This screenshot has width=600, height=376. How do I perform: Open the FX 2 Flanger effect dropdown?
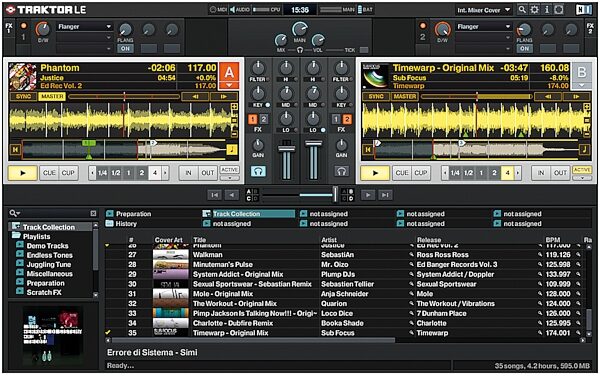(483, 26)
